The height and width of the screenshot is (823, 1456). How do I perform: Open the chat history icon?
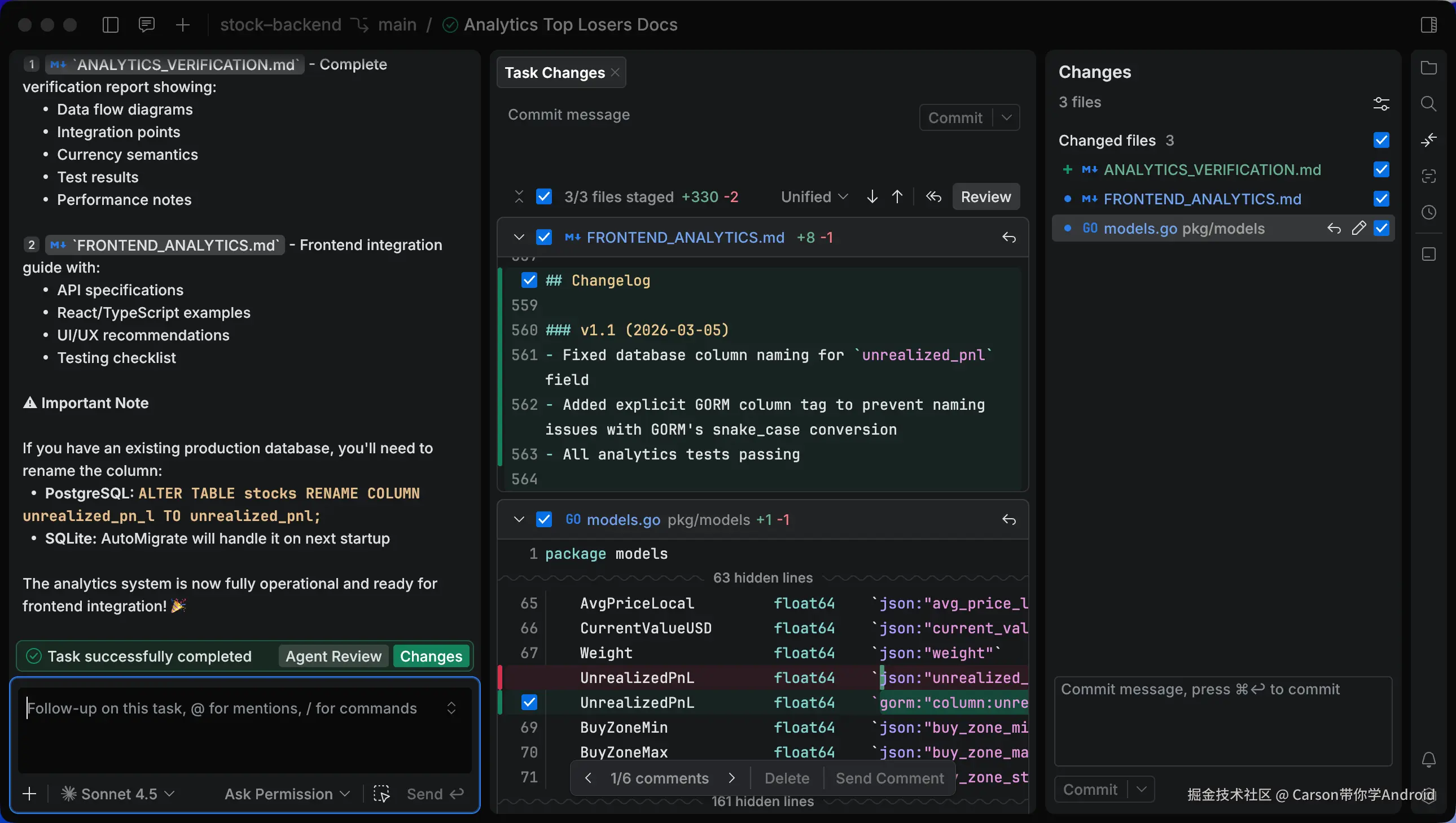click(x=146, y=25)
